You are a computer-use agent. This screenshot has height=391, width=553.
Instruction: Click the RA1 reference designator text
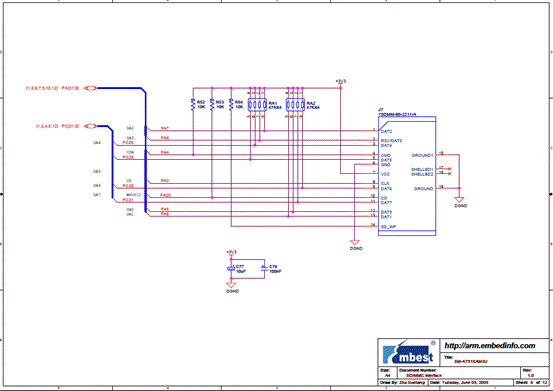(273, 103)
